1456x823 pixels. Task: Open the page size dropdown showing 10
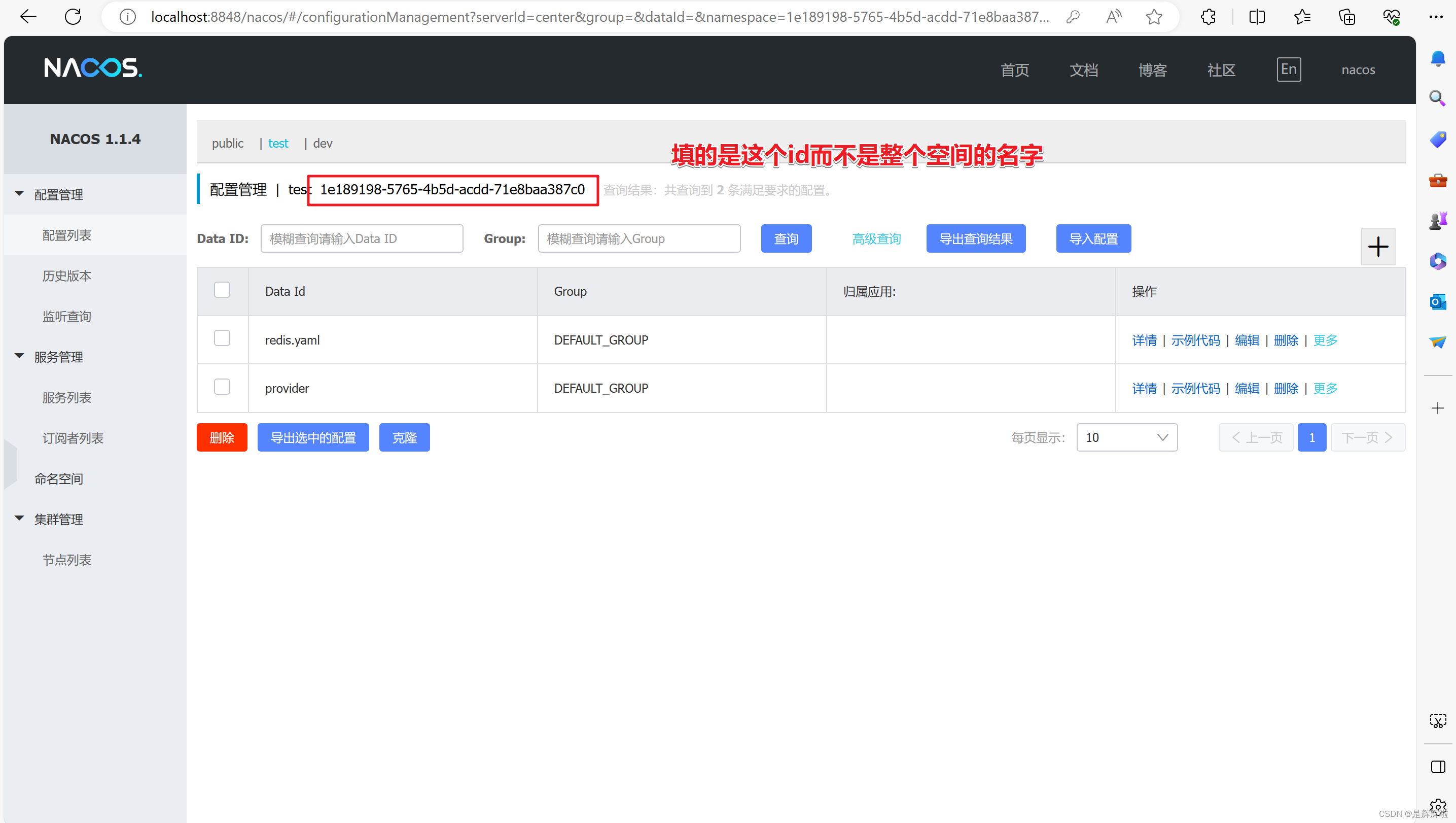coord(1126,438)
